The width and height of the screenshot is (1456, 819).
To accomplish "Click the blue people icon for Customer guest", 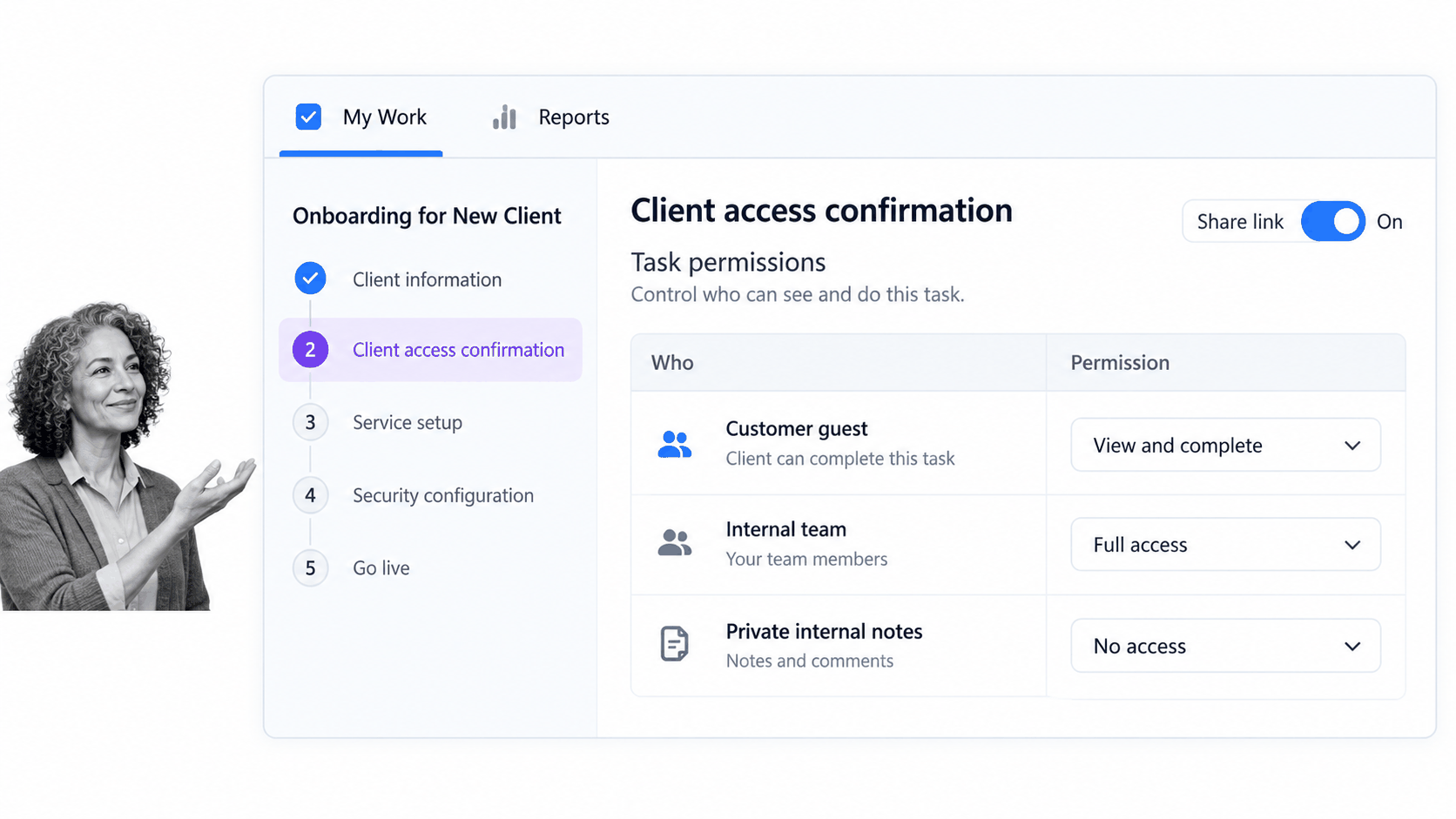I will click(674, 445).
